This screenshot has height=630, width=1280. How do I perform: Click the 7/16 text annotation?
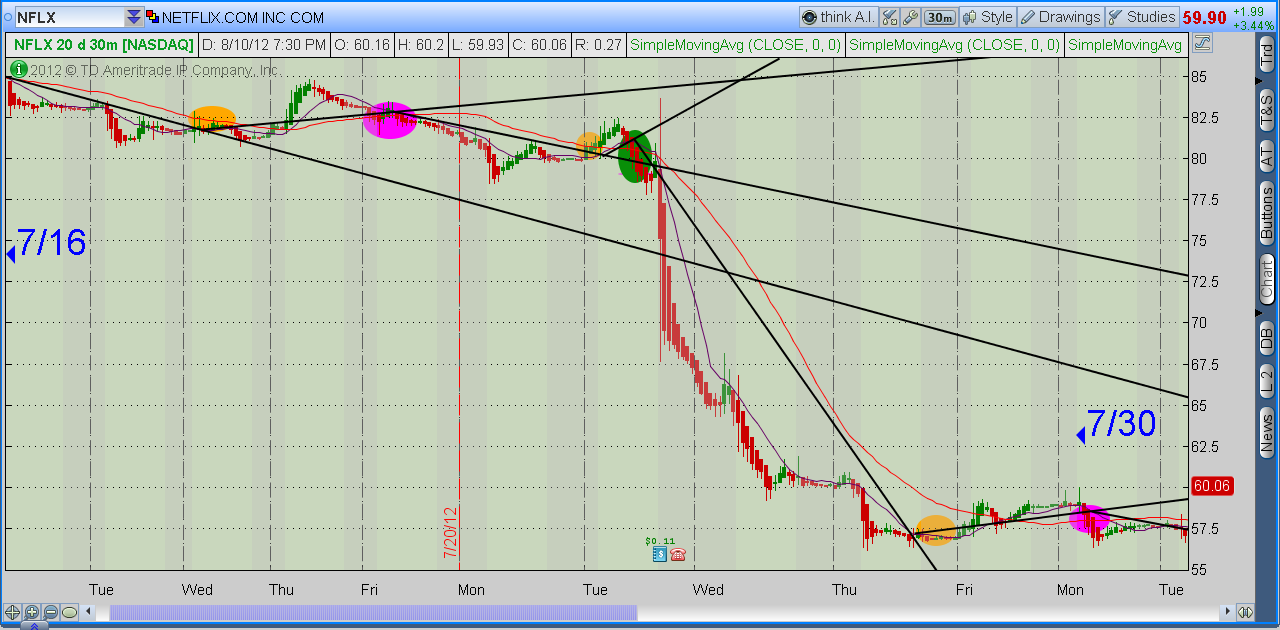51,243
